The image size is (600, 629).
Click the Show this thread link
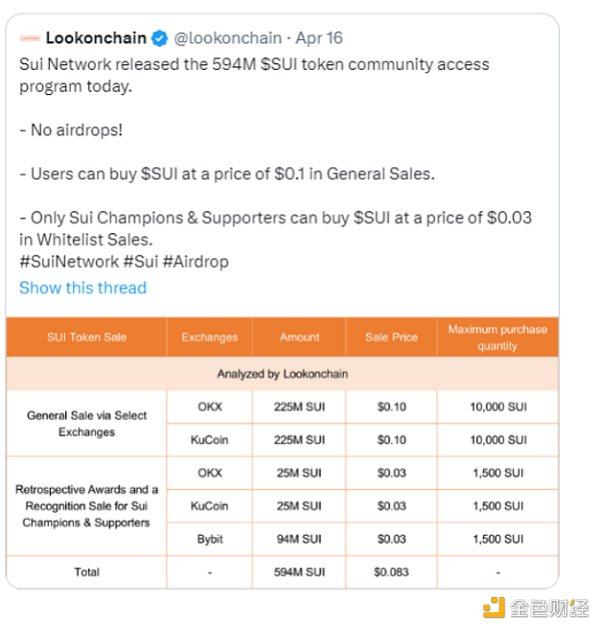click(x=83, y=288)
